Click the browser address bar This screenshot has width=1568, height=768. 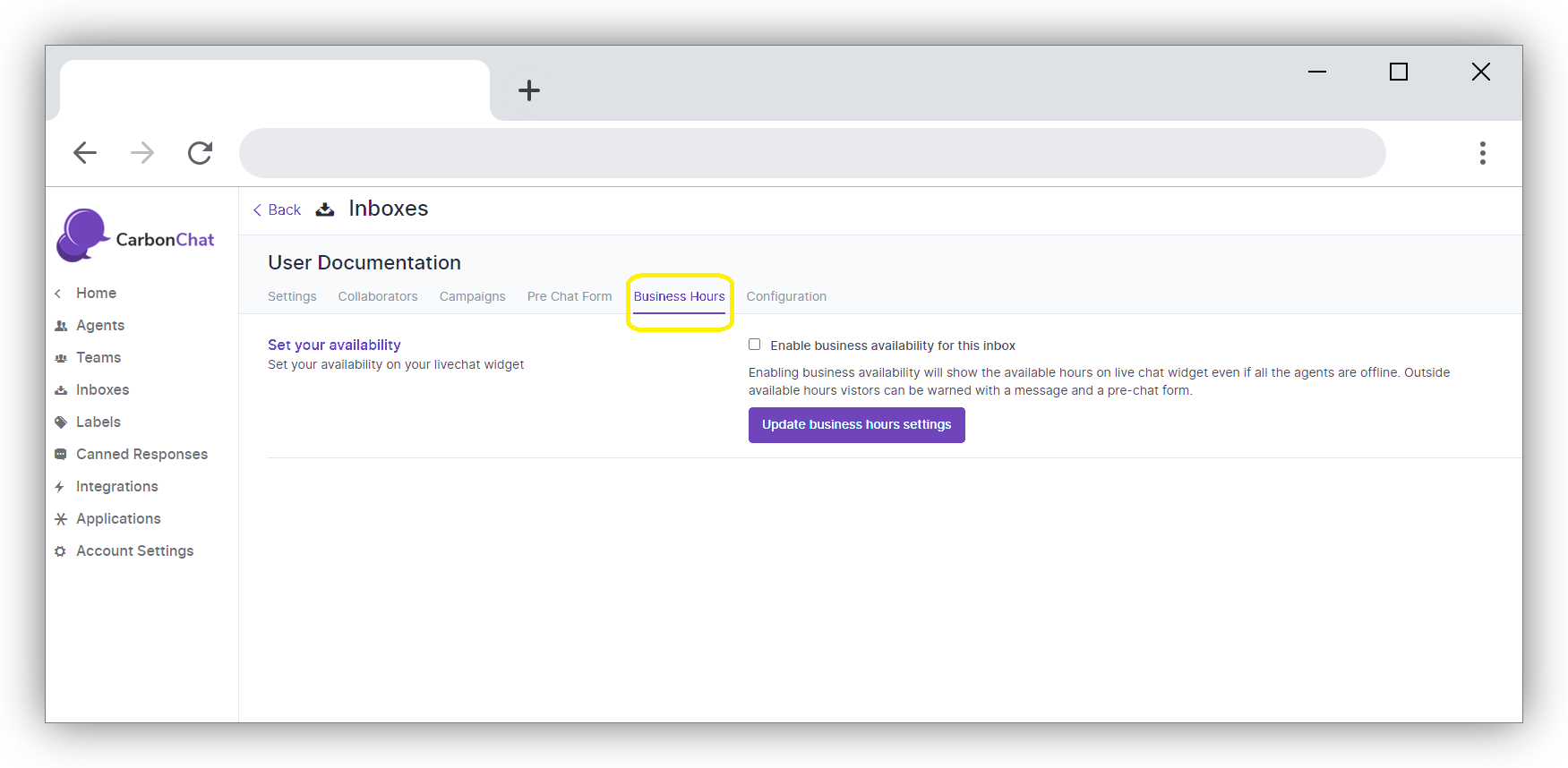click(x=811, y=153)
